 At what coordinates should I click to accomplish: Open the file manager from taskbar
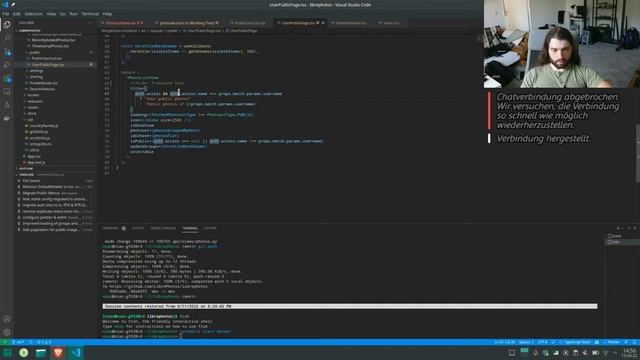point(41,353)
